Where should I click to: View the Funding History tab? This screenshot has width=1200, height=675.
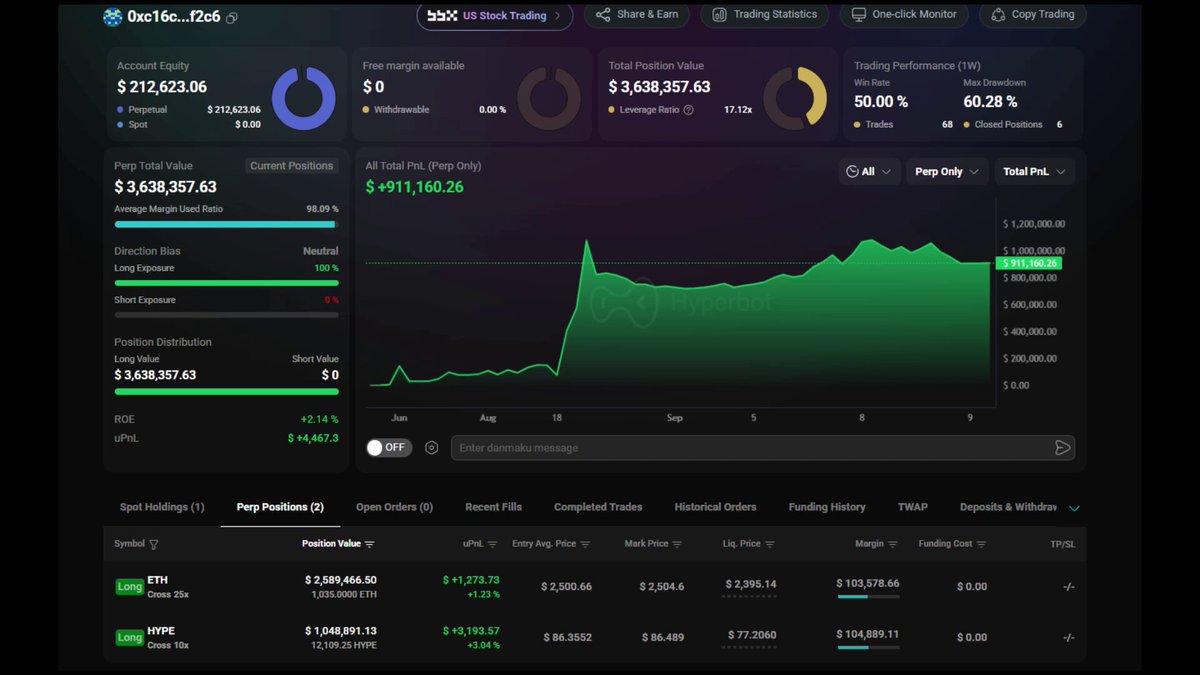(827, 507)
